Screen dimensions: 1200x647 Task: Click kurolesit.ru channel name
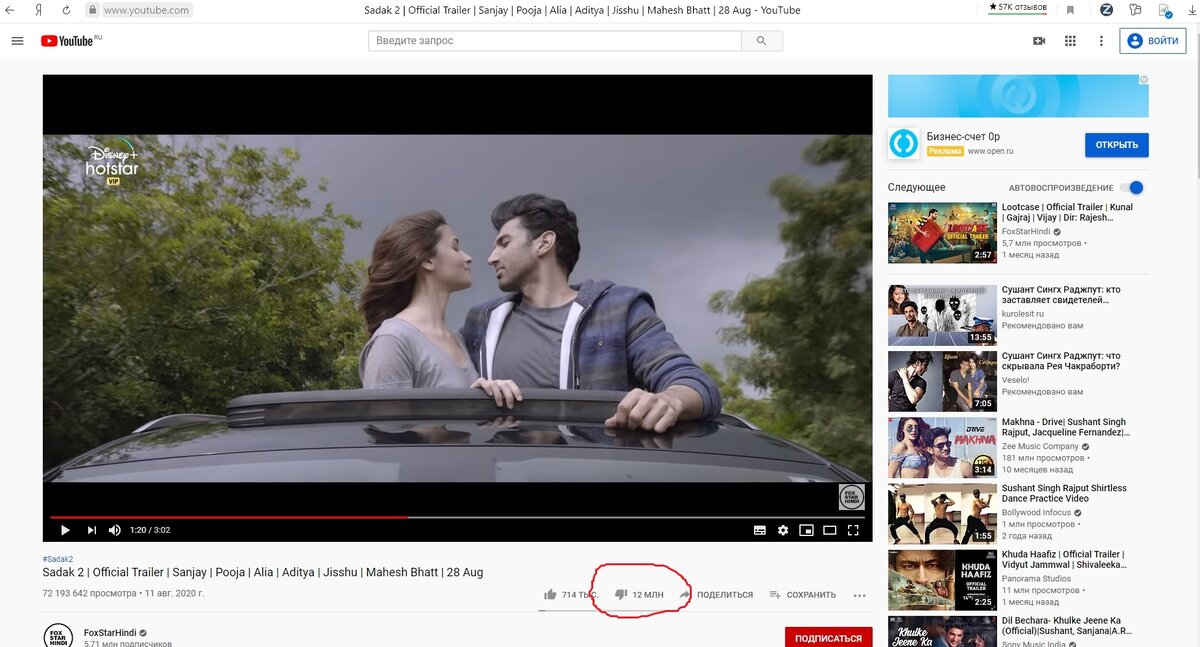point(1022,313)
